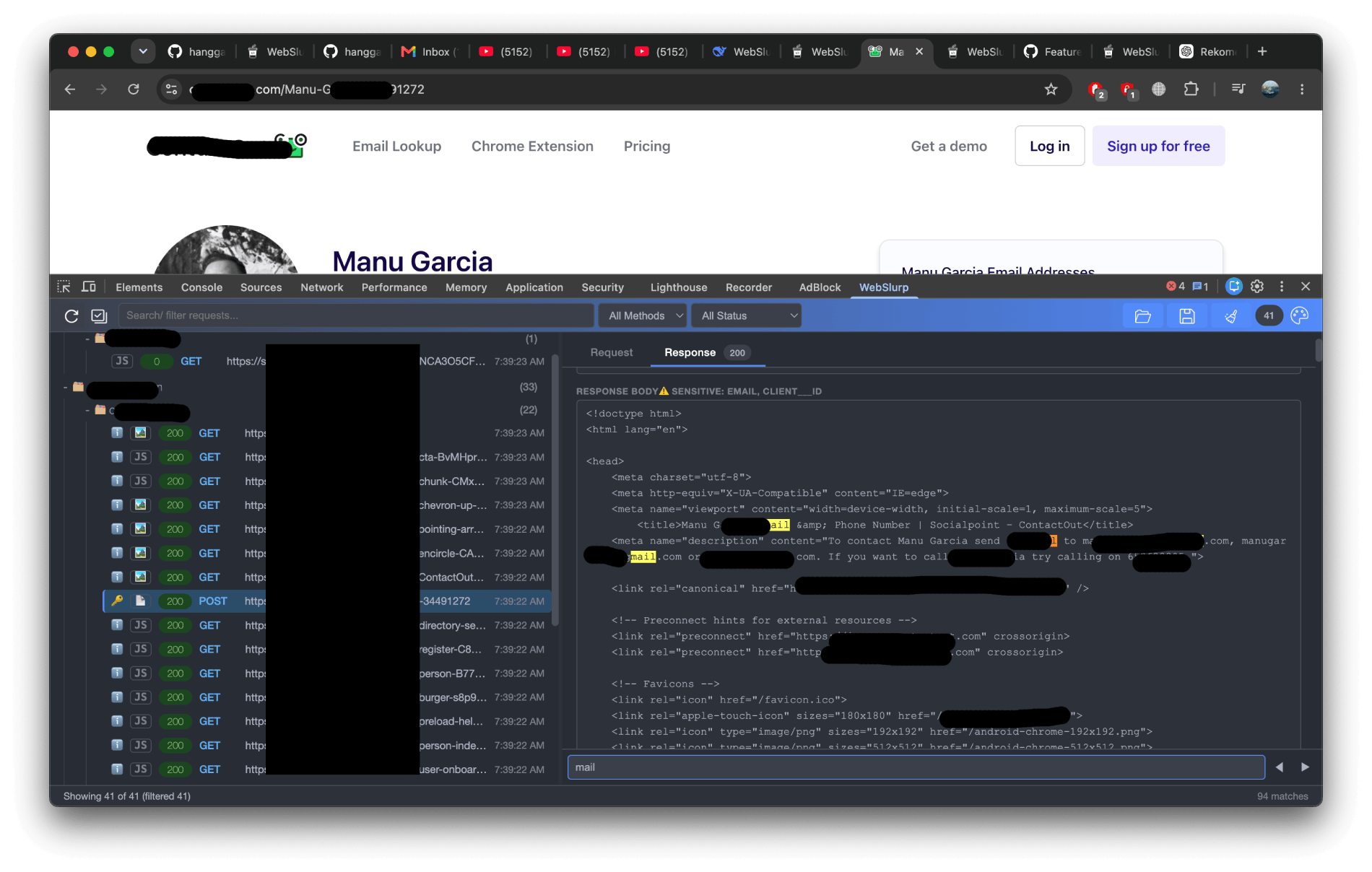1372x872 pixels.
Task: Click the Chrome profile avatar icon
Action: pos(1270,90)
